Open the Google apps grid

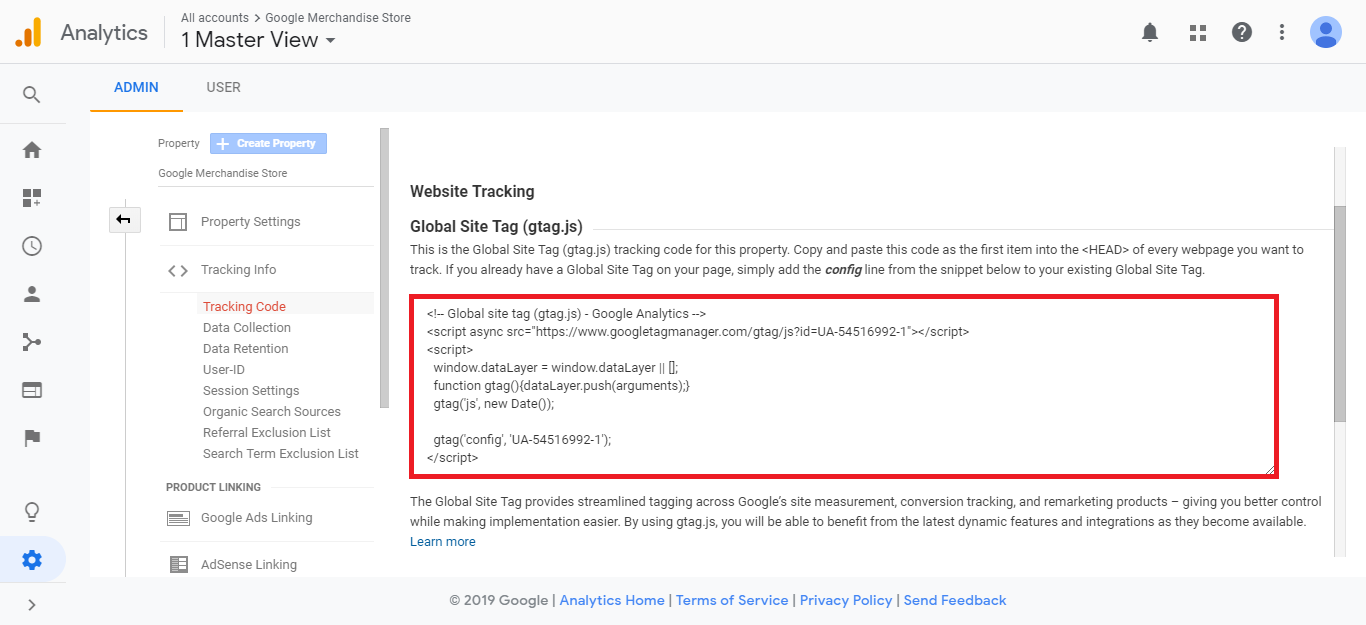click(x=1198, y=32)
